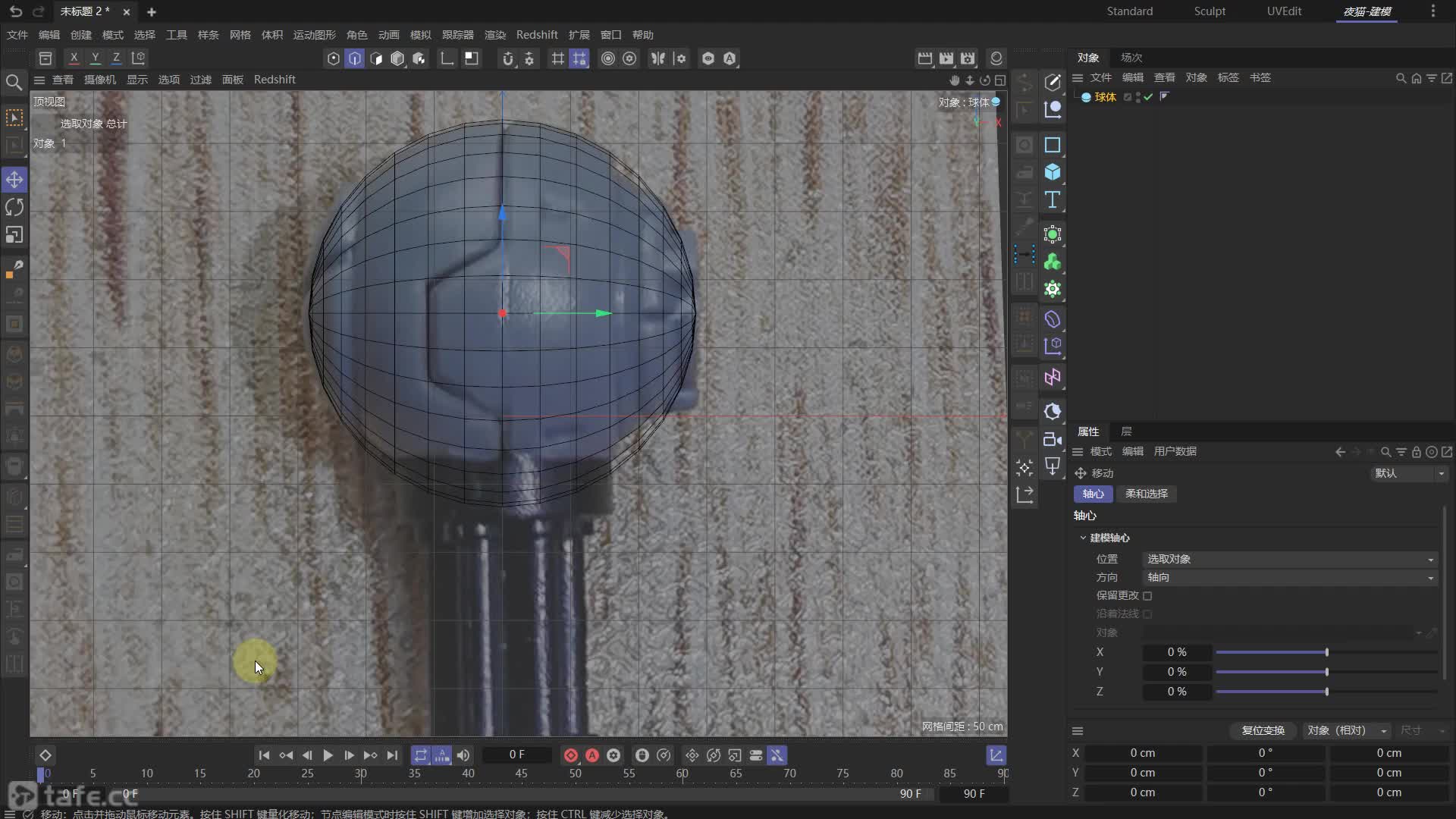Viewport: 1456px width, 819px height.
Task: Open the layout options three-dot menu
Action: tap(1432, 11)
